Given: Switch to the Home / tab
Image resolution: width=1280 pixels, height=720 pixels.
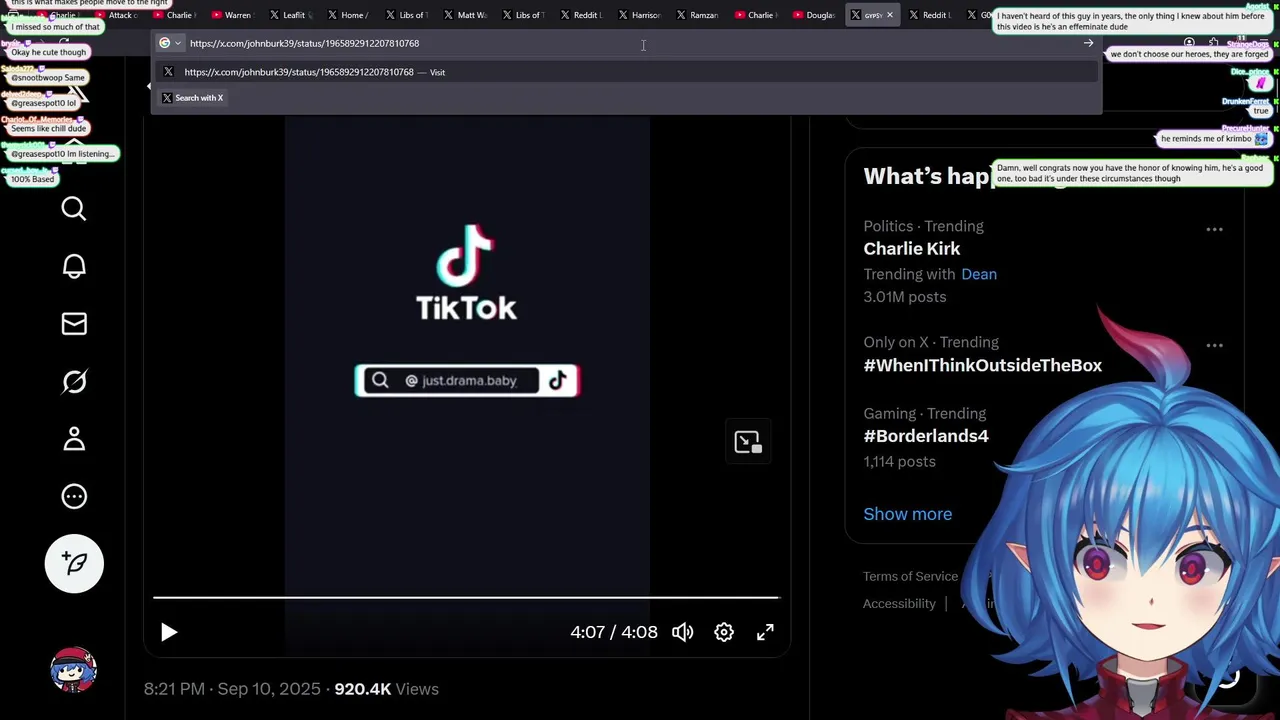Looking at the screenshot, I should 348,15.
